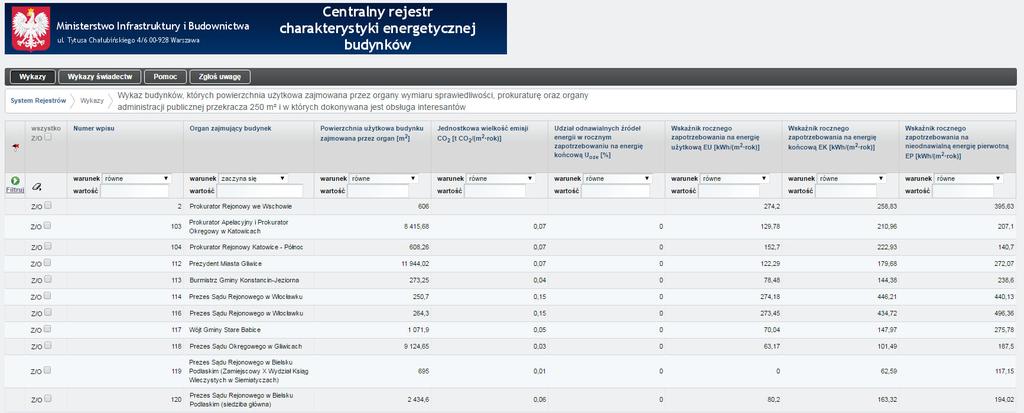The image size is (1024, 413).
Task: Click the area value '11 944,02'
Action: 413,263
